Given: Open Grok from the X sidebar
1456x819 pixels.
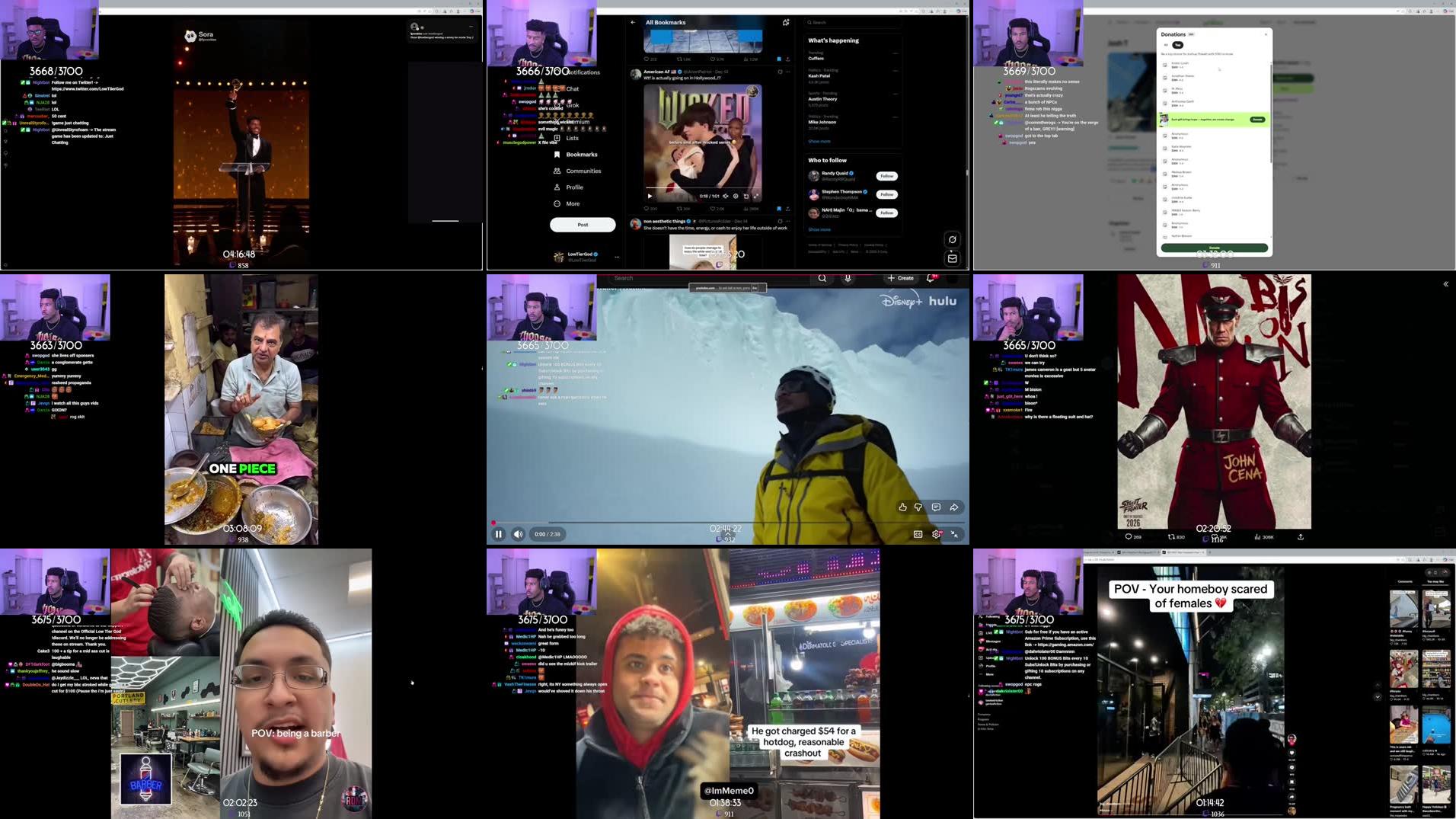Looking at the screenshot, I should click(x=573, y=106).
